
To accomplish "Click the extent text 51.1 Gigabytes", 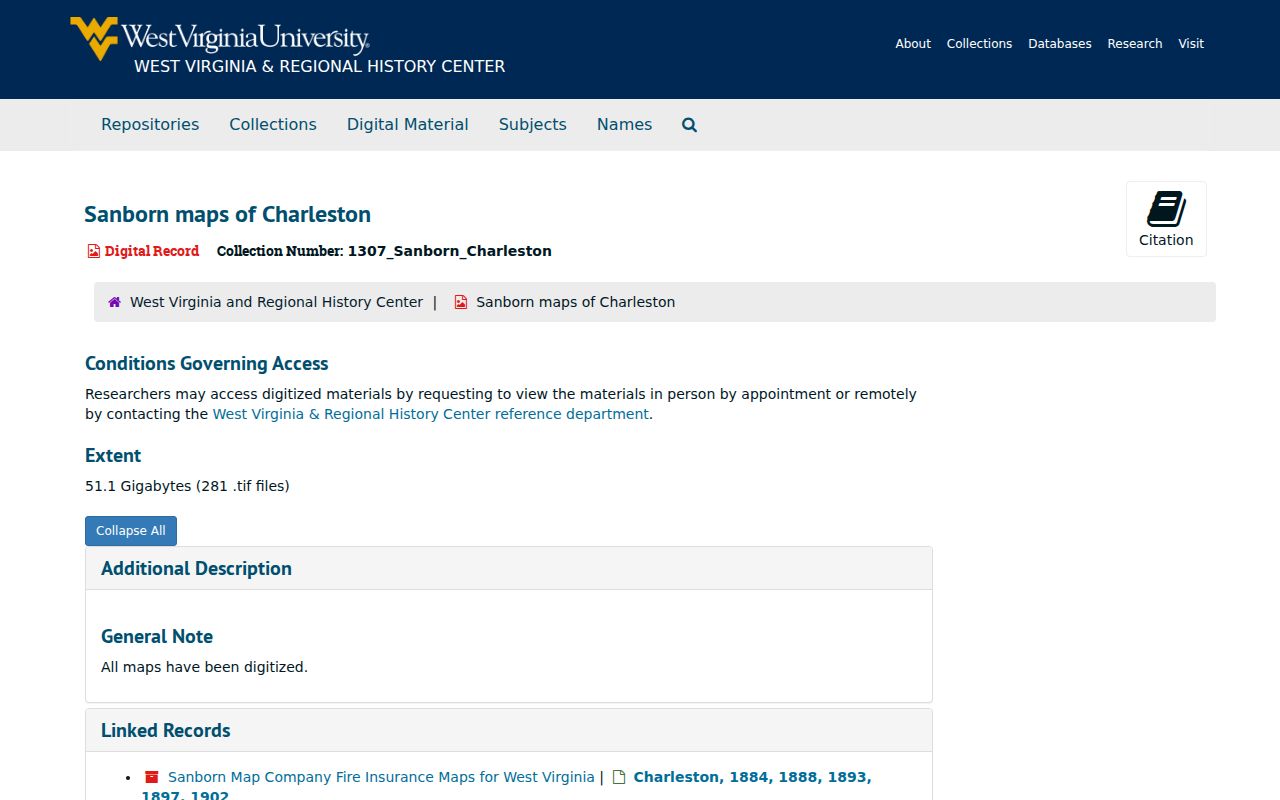I will [x=187, y=486].
